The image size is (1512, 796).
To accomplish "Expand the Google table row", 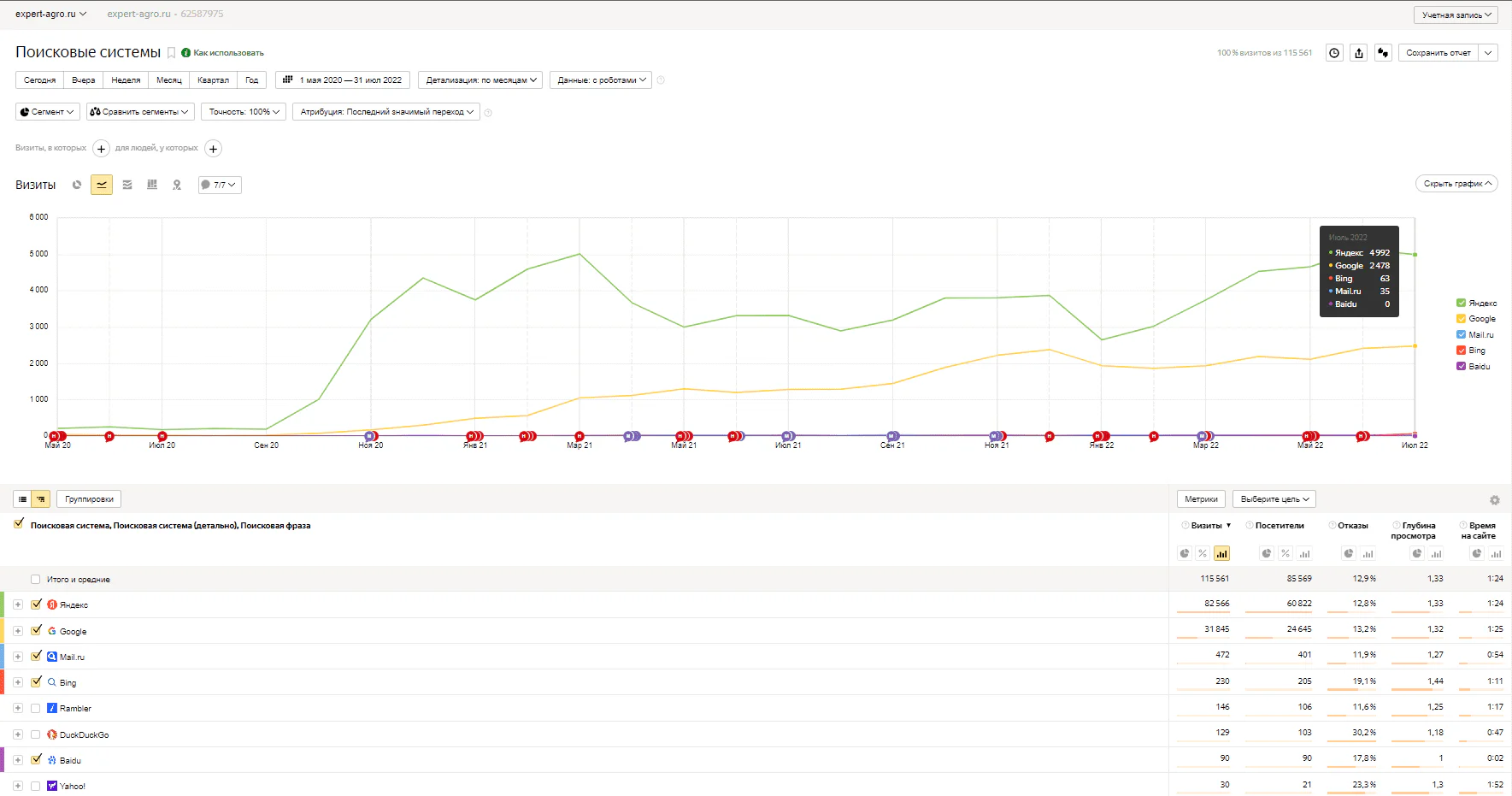I will coord(17,631).
